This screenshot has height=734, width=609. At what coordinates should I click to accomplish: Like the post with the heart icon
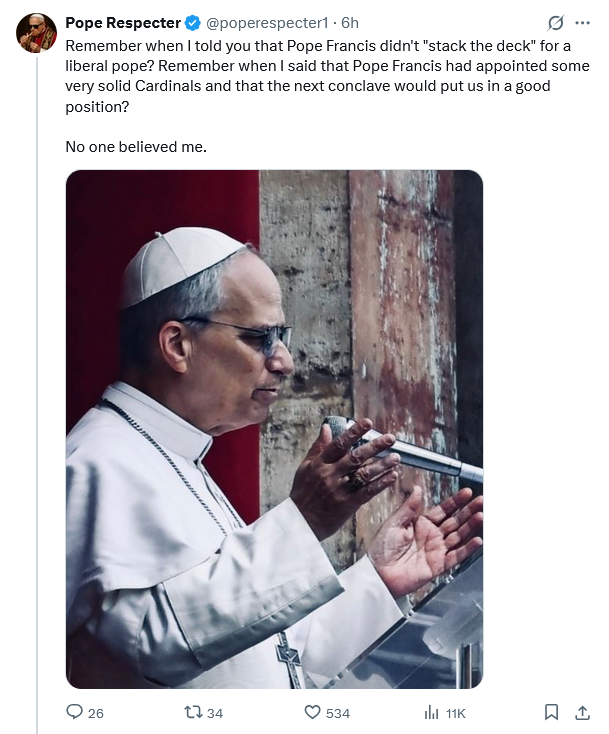pyautogui.click(x=312, y=712)
